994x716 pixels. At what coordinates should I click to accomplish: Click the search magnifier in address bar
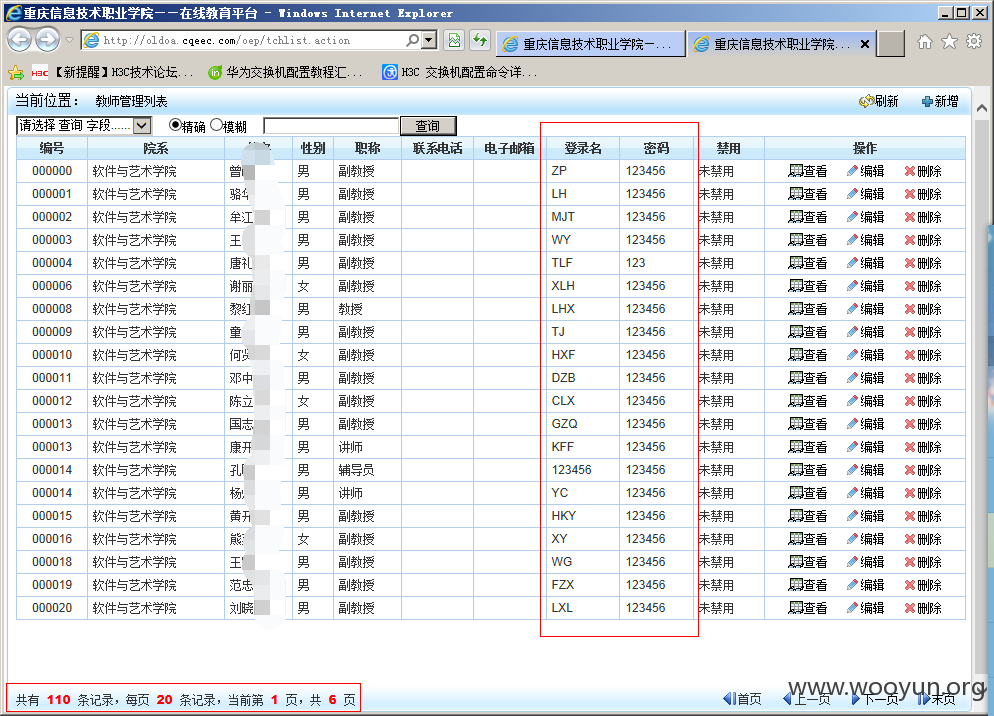click(x=413, y=40)
